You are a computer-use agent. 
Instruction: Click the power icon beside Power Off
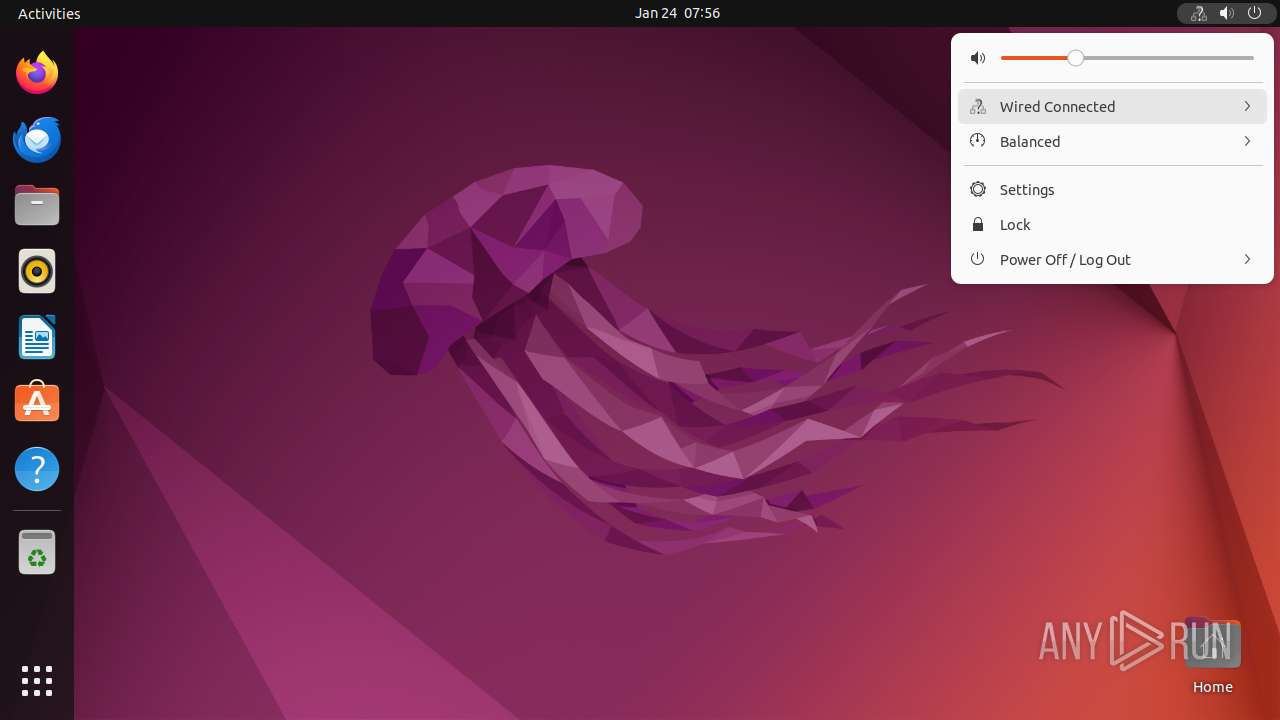coord(978,259)
